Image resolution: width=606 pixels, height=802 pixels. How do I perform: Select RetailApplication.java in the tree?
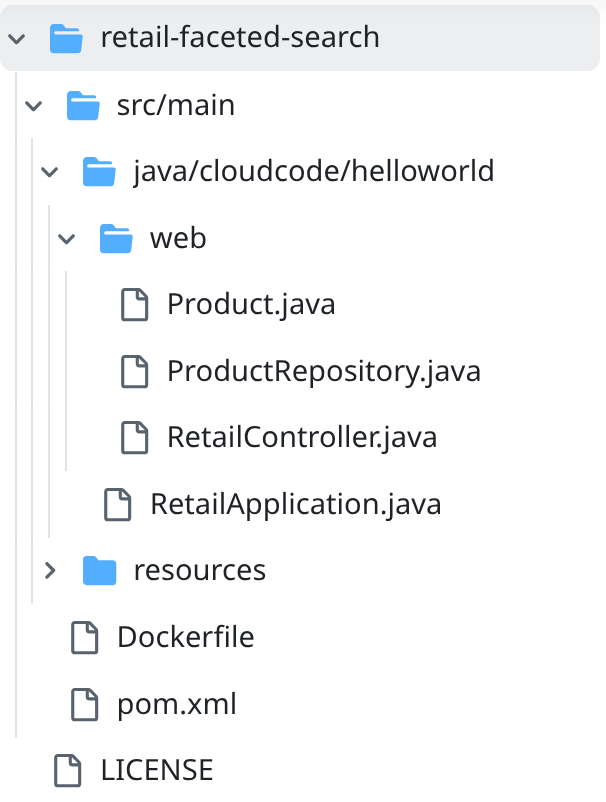pyautogui.click(x=295, y=504)
